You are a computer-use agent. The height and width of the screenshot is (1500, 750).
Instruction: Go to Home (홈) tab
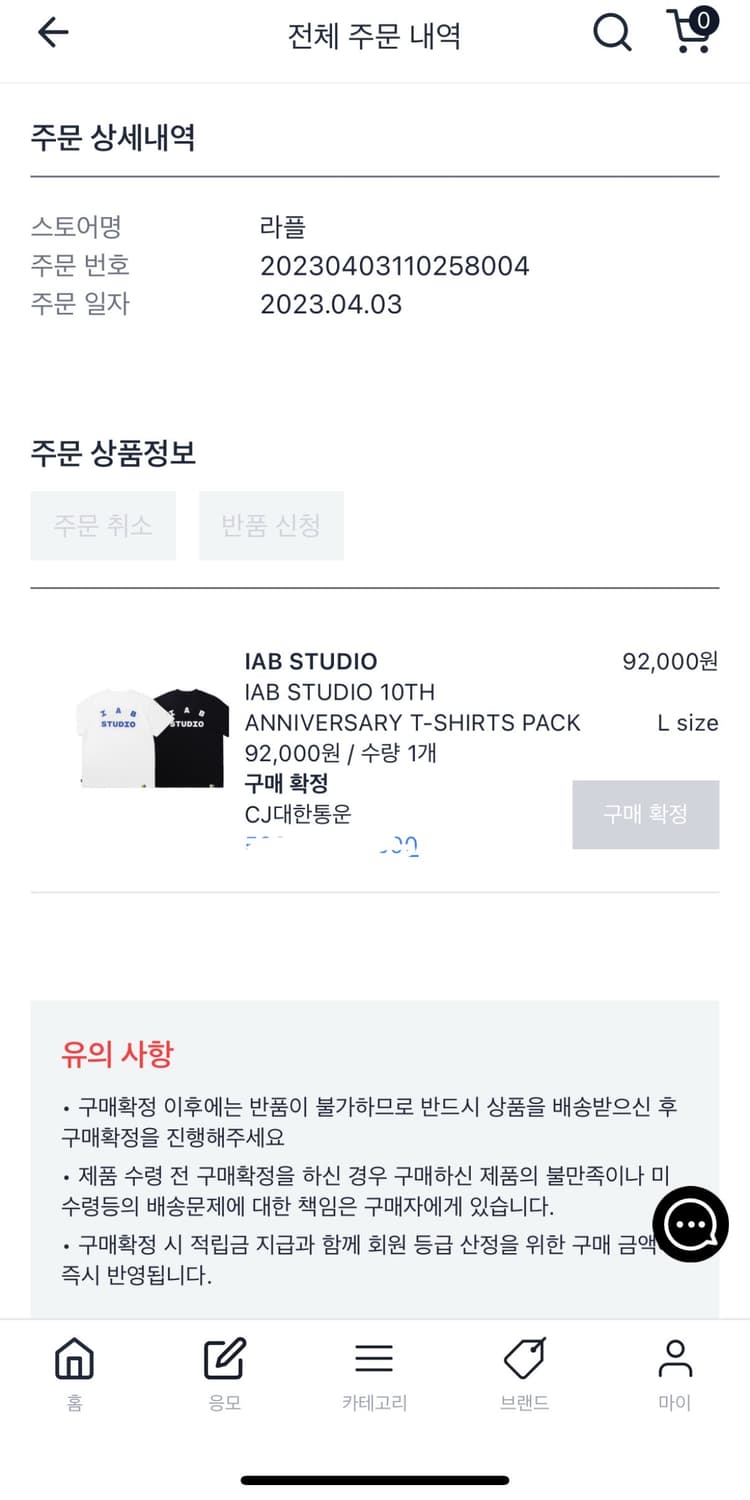point(75,1373)
